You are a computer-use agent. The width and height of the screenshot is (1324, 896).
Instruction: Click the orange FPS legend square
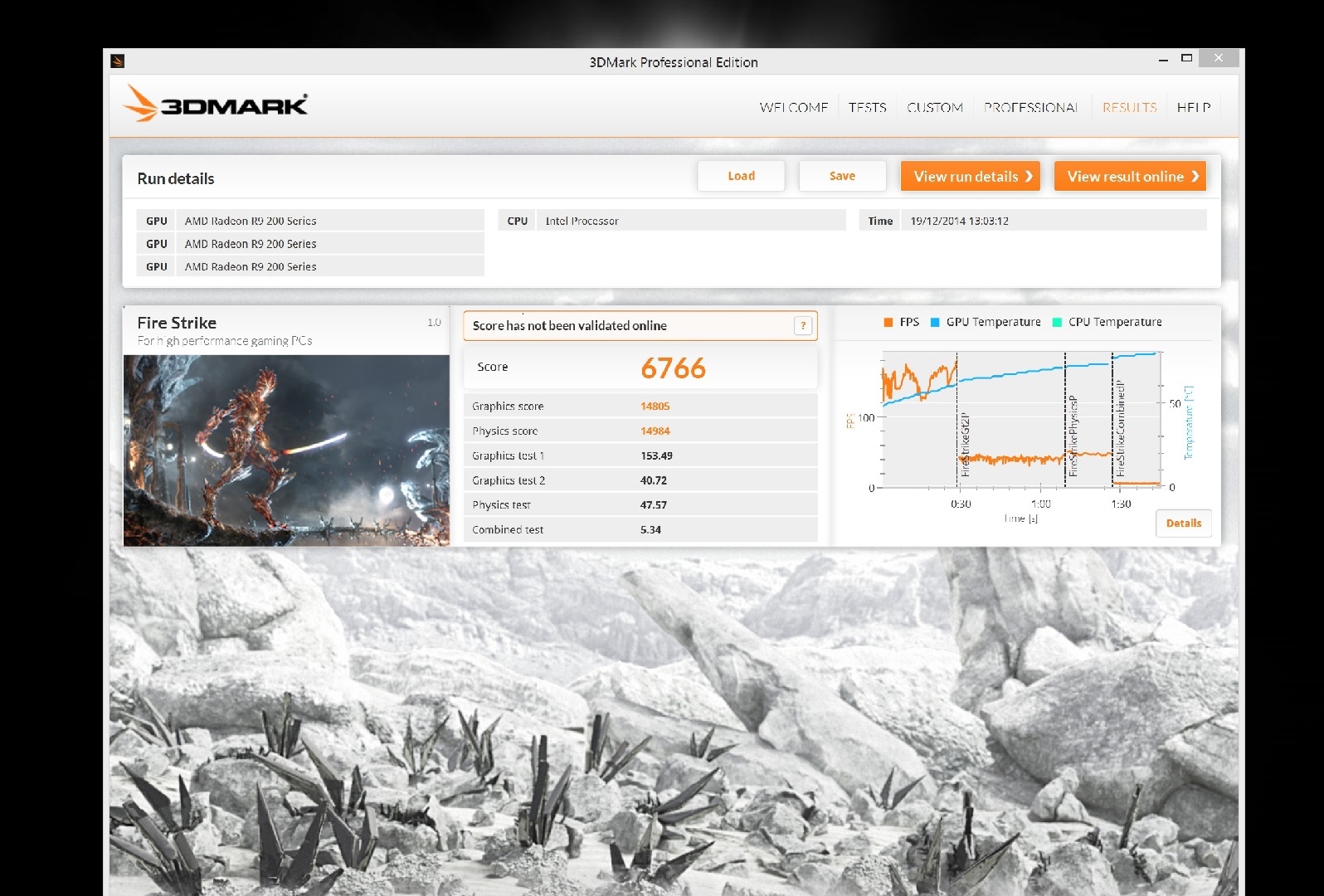click(x=888, y=322)
